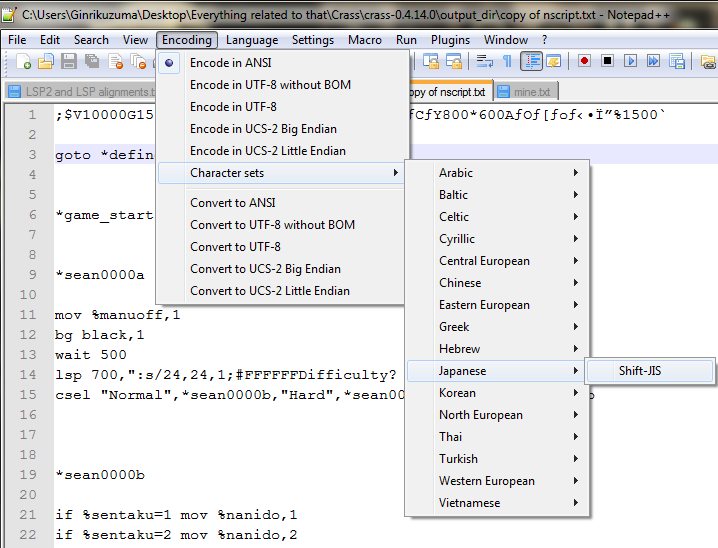This screenshot has width=718, height=548.
Task: Select Encode in UCS-2 Big Endian
Action: 283,129
